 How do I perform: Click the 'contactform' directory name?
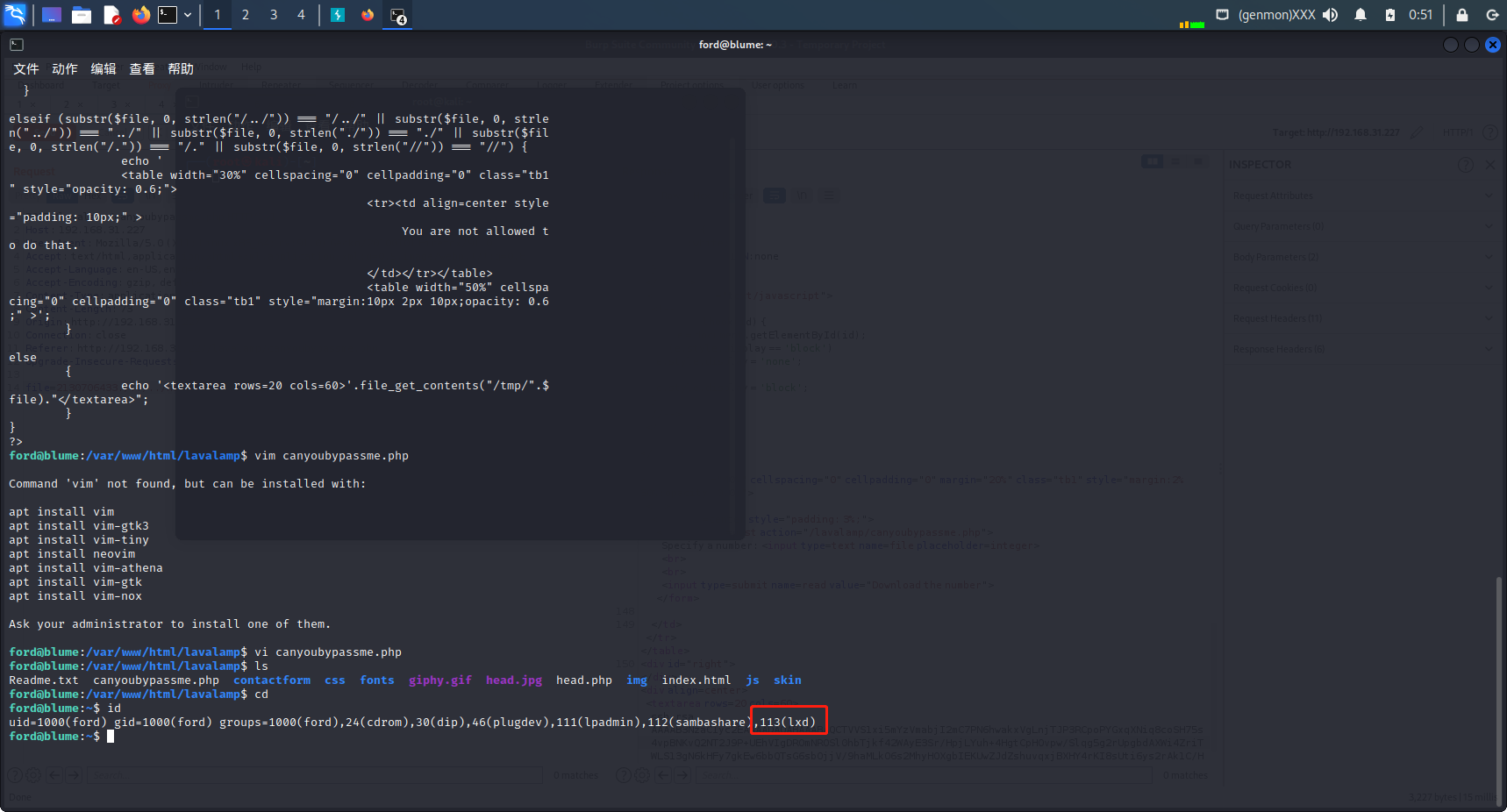pos(272,680)
